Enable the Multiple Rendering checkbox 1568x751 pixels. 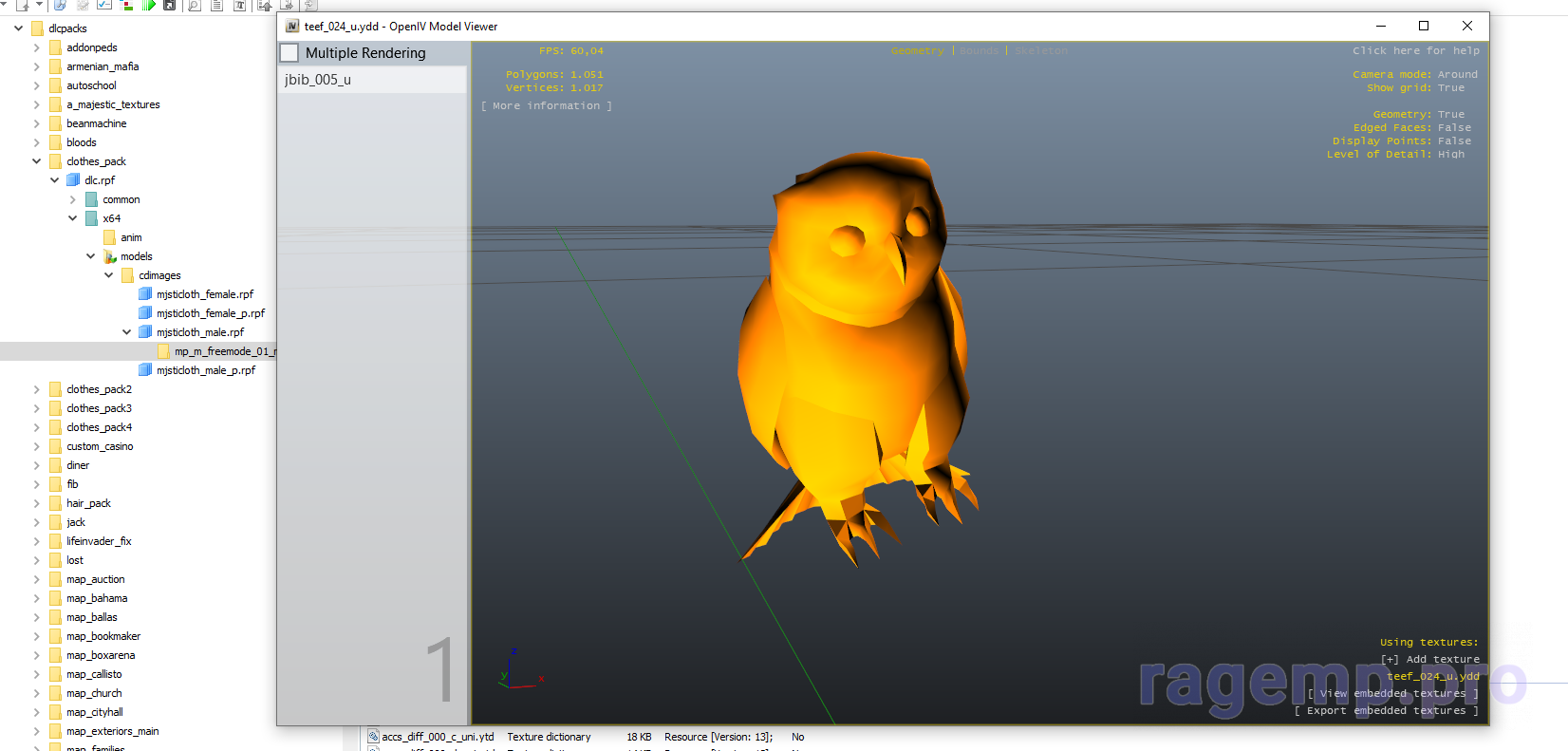(x=289, y=53)
